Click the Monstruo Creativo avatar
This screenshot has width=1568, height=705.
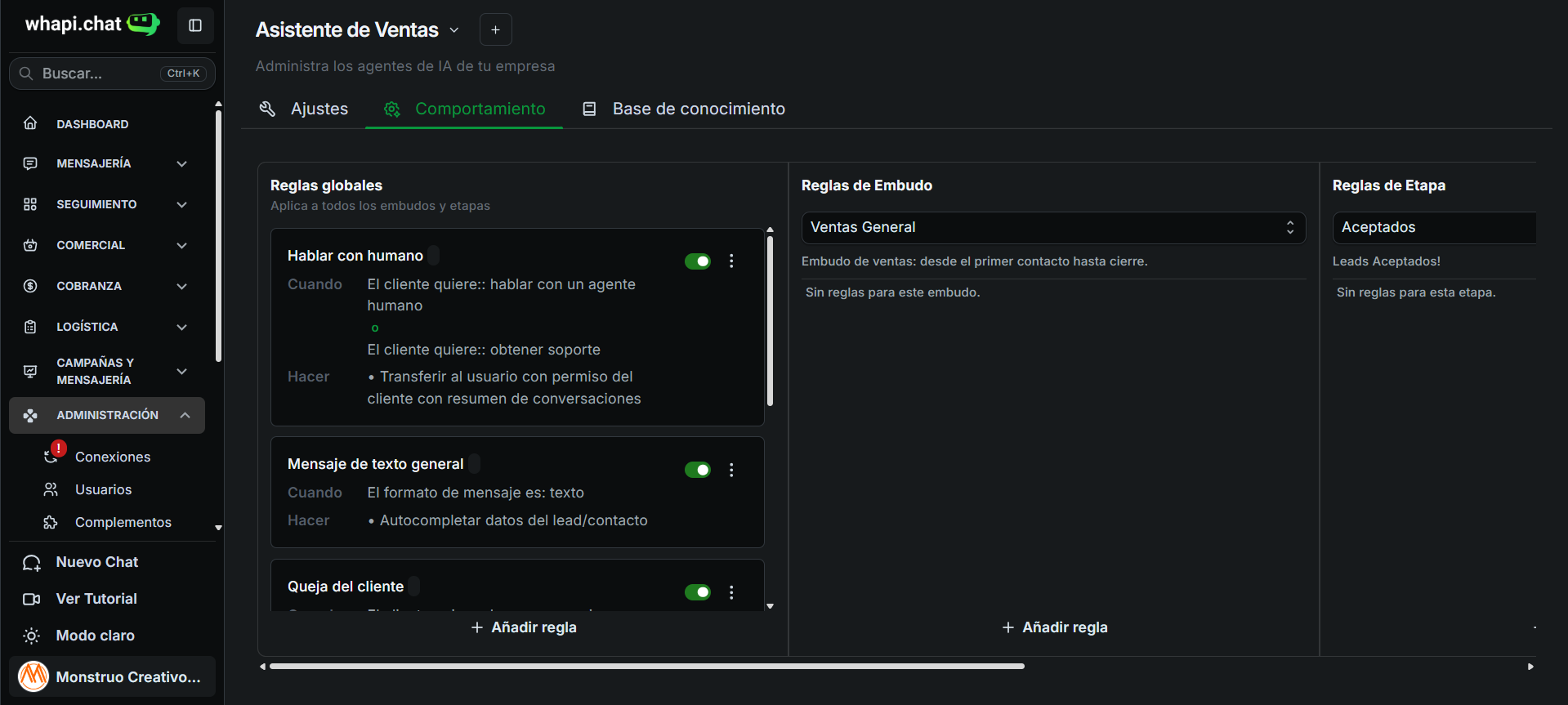[34, 676]
